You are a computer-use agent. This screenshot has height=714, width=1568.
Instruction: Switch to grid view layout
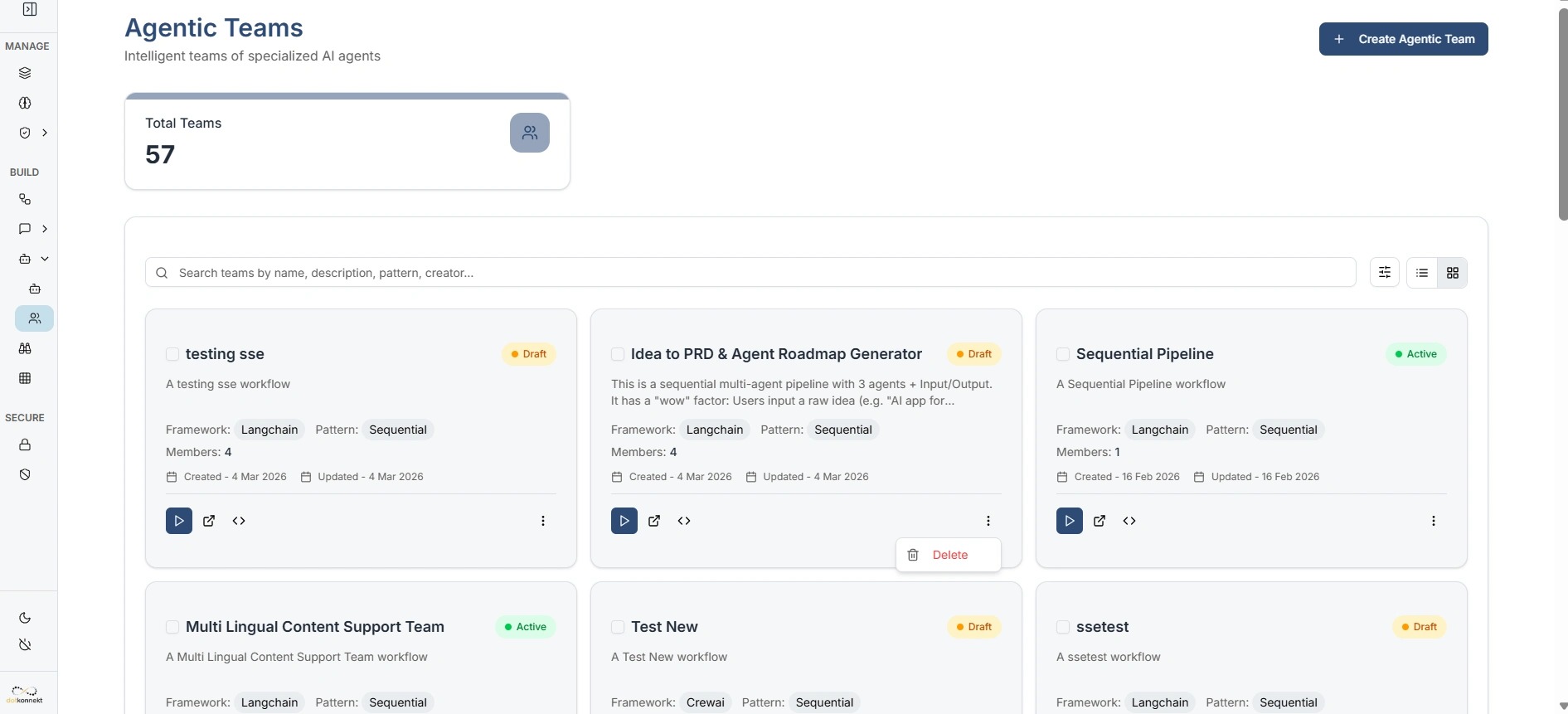coord(1453,273)
